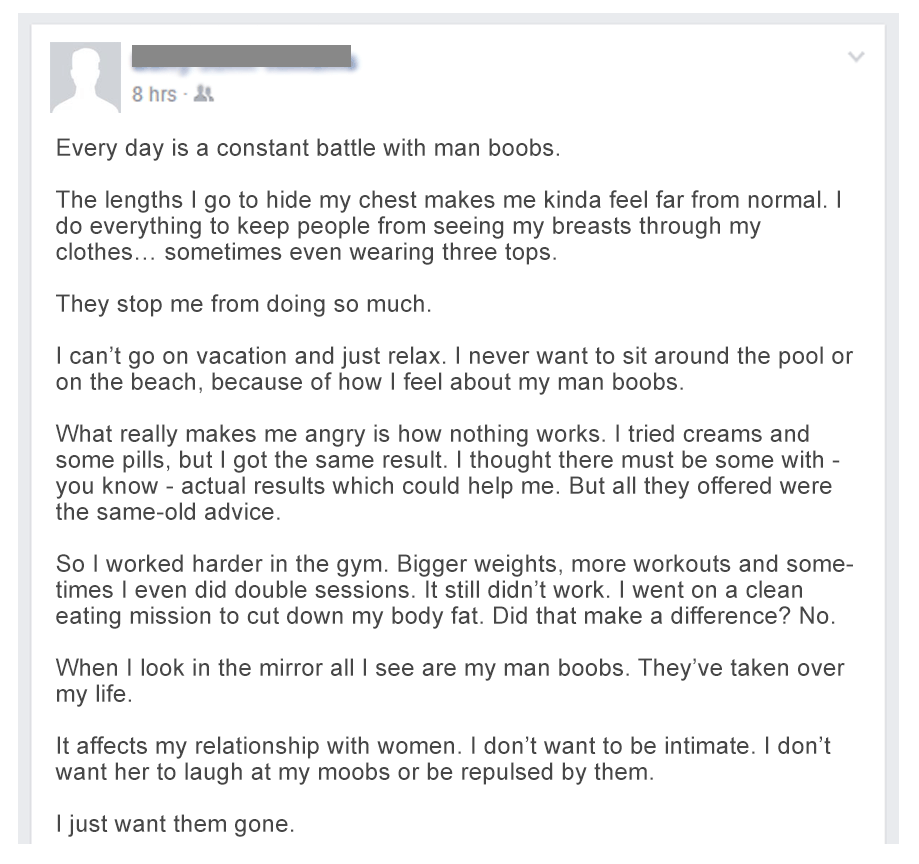The image size is (919, 864).
Task: Click the poster's profile avatar picture
Action: [85, 77]
